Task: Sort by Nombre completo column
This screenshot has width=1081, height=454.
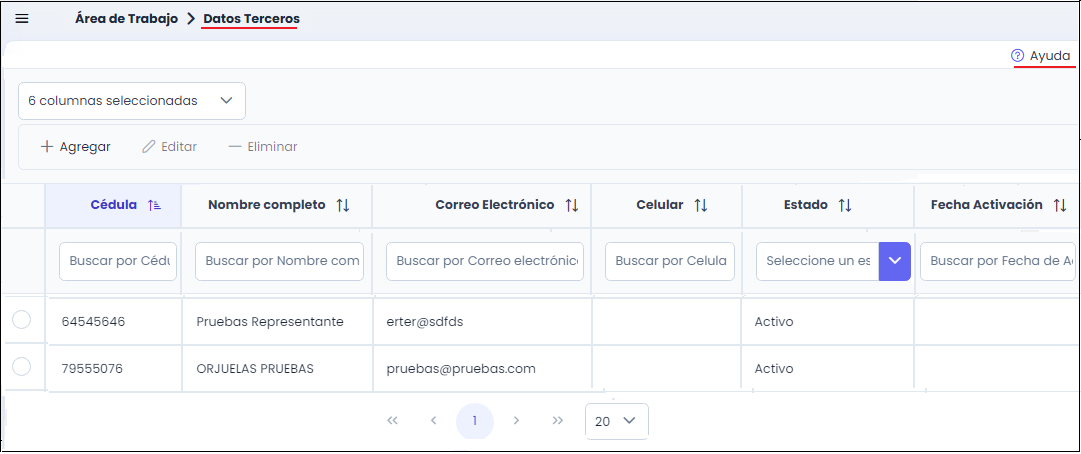Action: [343, 205]
